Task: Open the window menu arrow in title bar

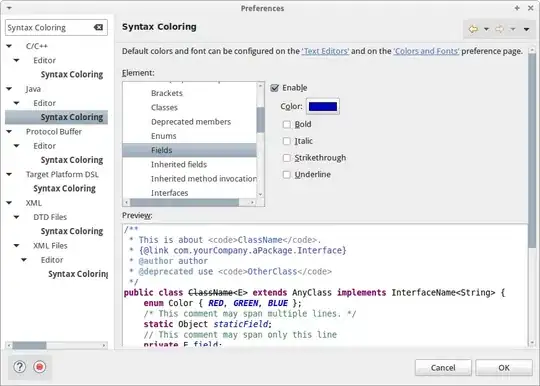Action: coord(9,8)
